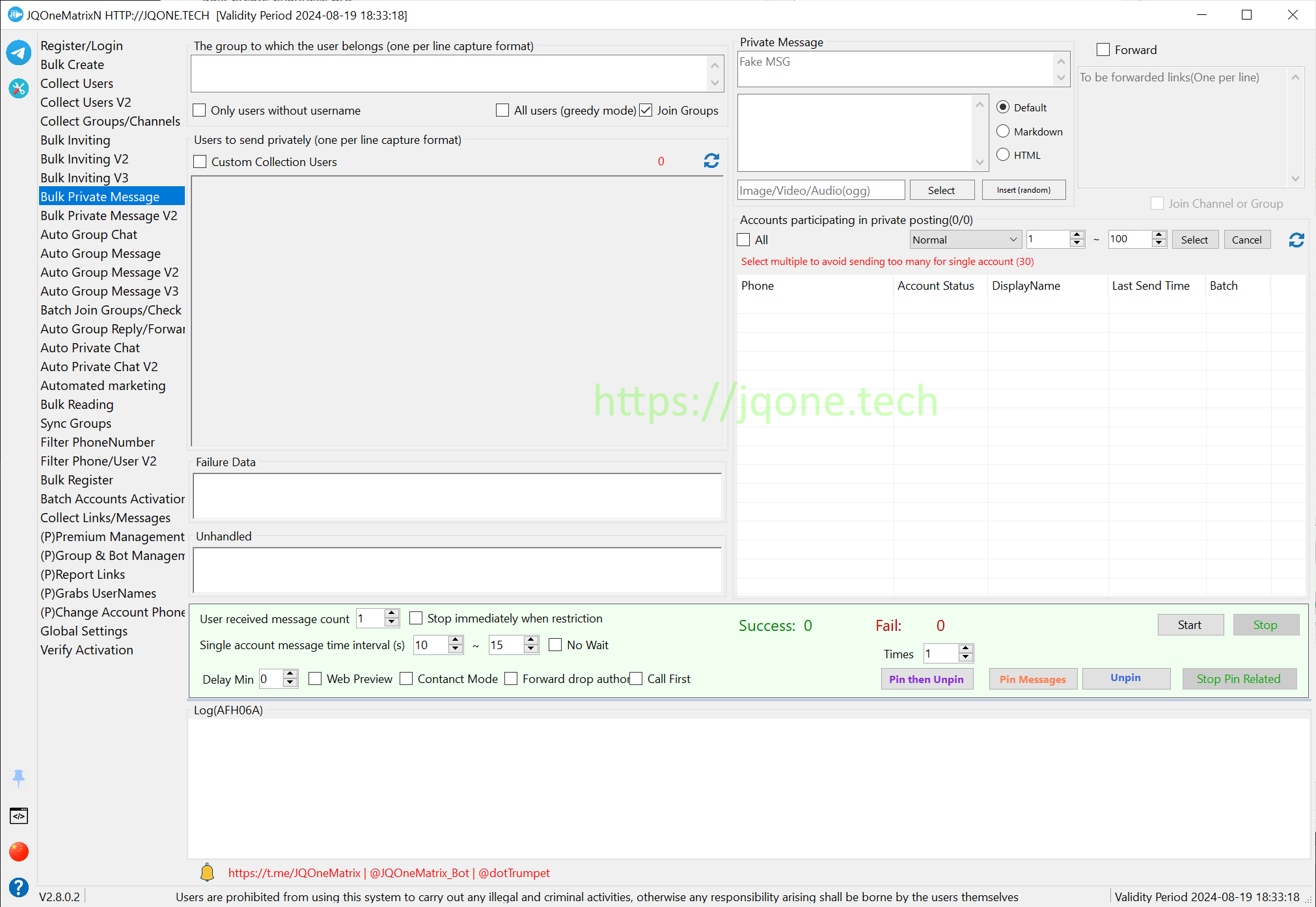Open Verify Activation page

pyautogui.click(x=87, y=650)
